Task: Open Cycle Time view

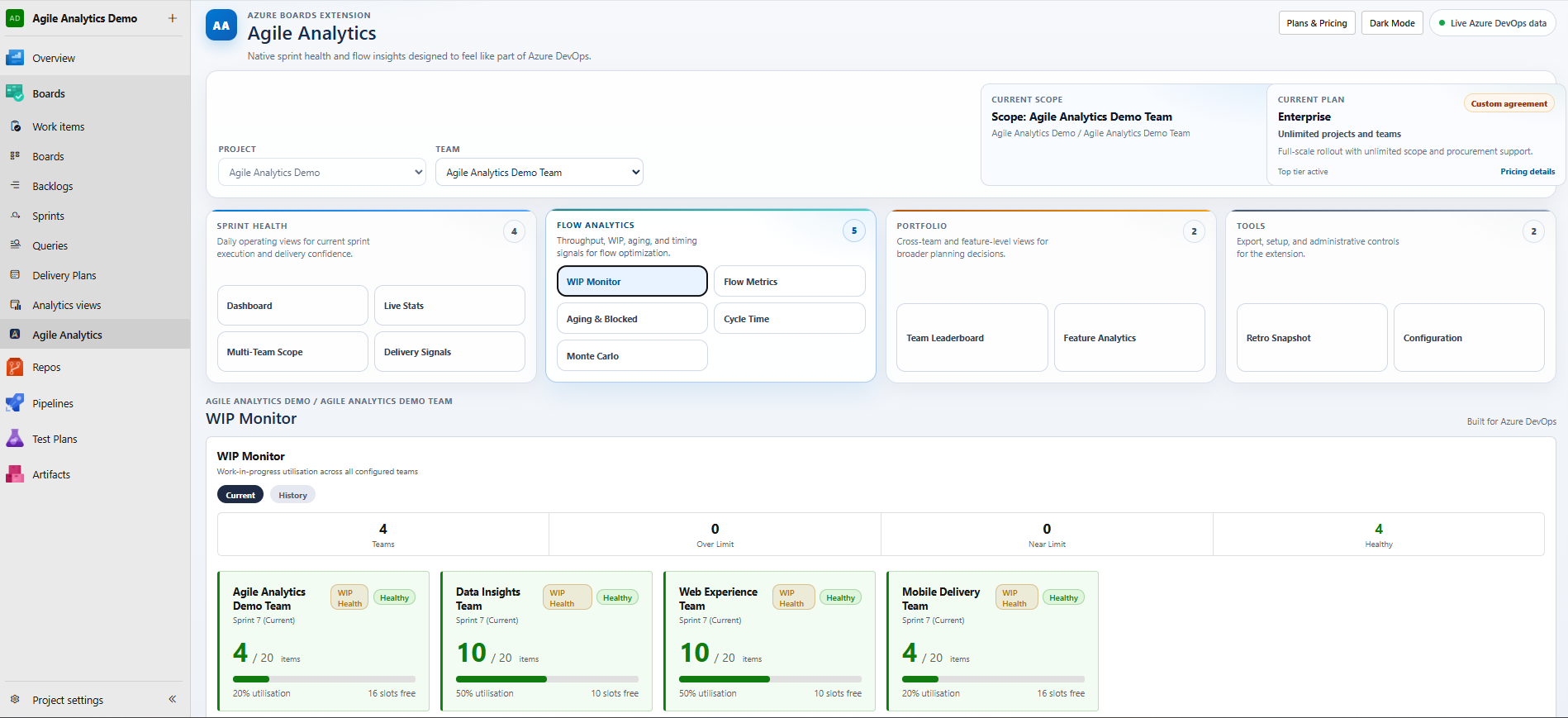Action: pos(790,318)
